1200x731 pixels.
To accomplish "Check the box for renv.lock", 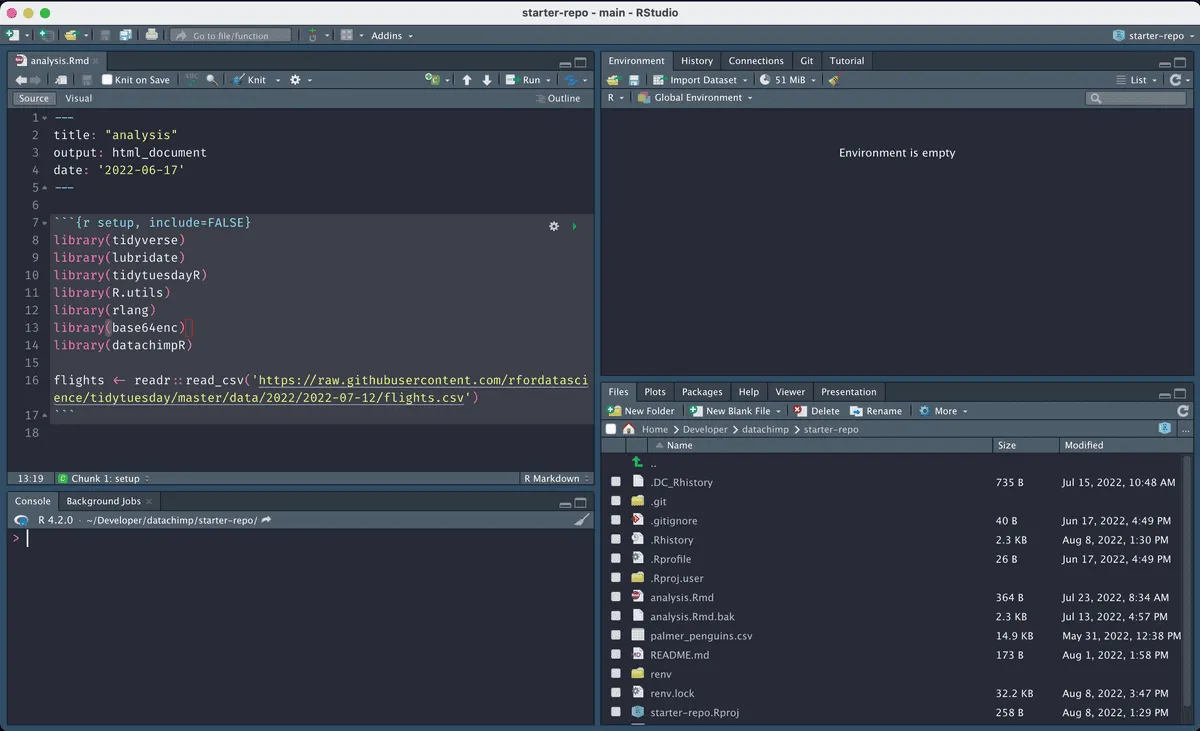I will coord(616,693).
